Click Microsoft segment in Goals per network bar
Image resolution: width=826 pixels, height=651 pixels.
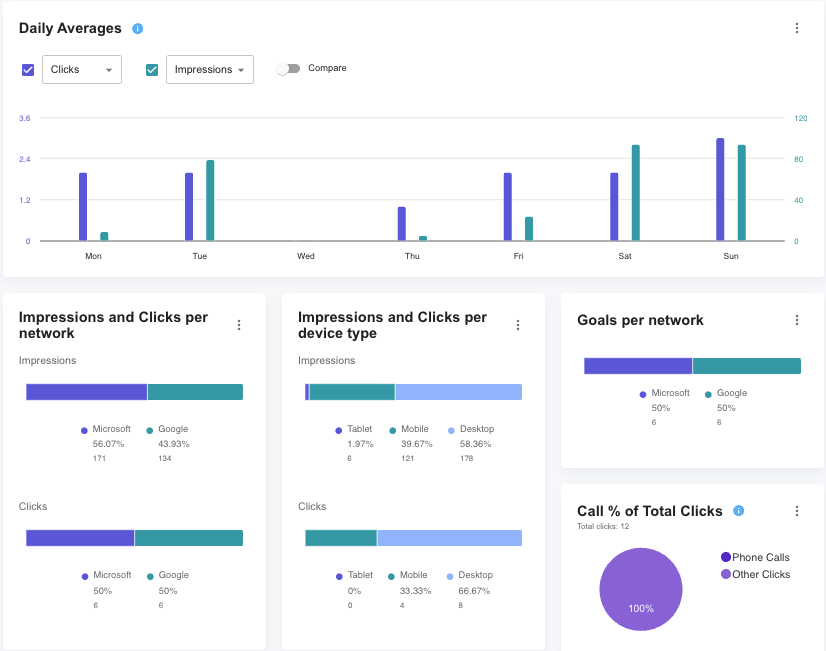point(638,366)
